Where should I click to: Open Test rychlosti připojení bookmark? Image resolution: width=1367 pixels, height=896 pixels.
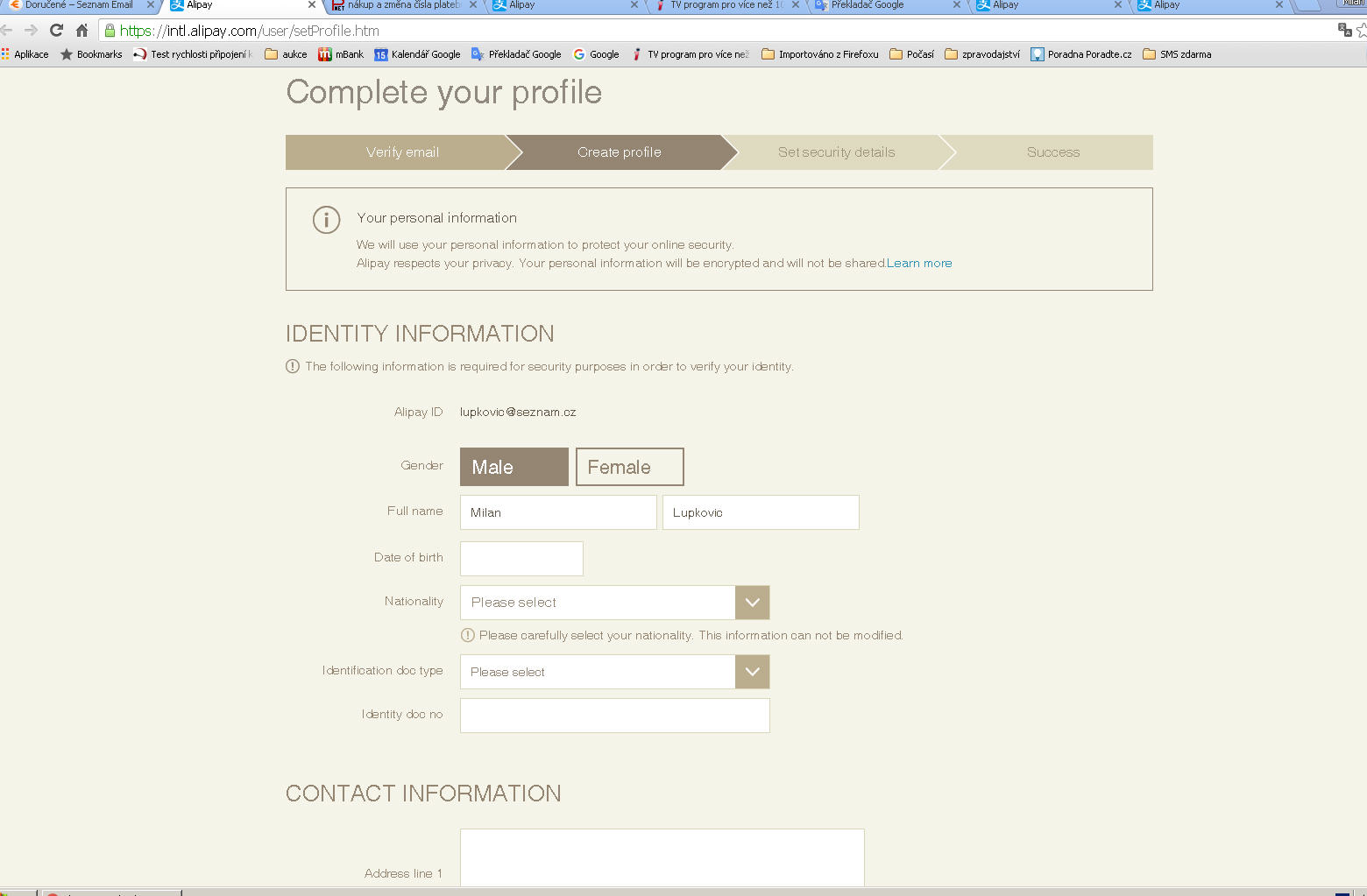point(193,54)
